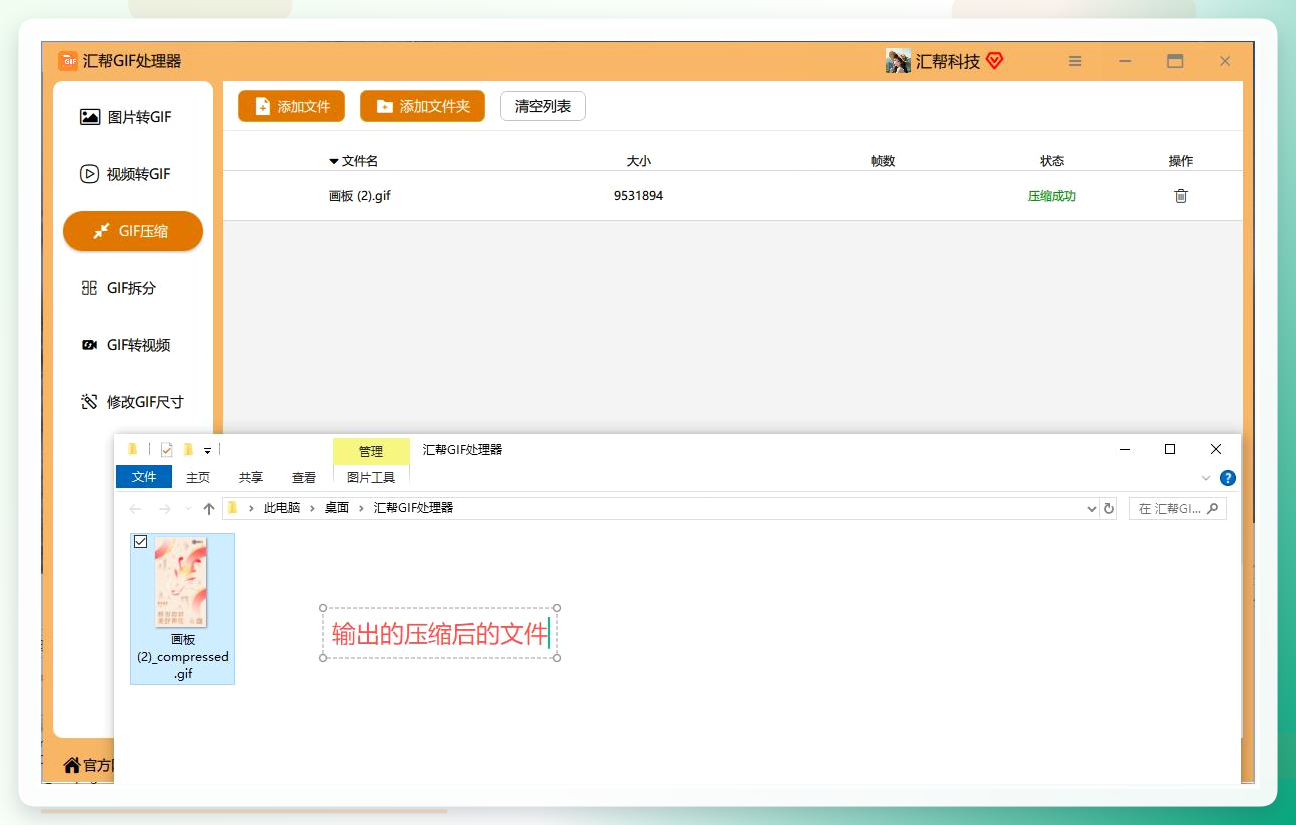This screenshot has width=1296, height=825.
Task: Click 汇帮GIF处理器 in the address path
Action: 413,508
